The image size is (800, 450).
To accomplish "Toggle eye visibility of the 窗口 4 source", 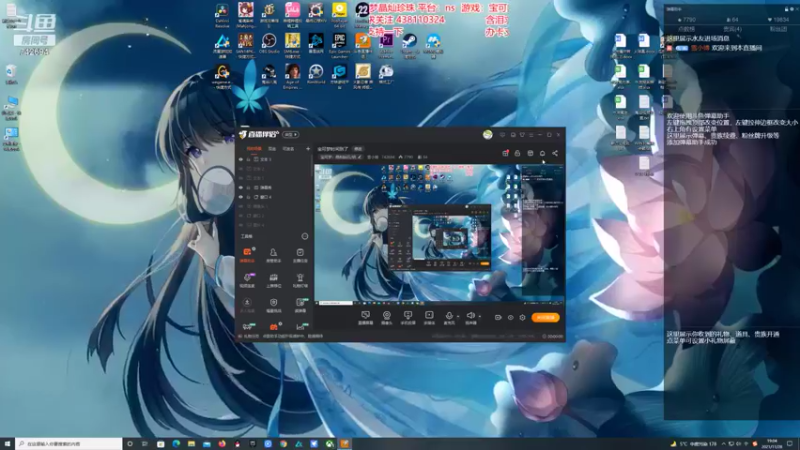I will [x=241, y=197].
